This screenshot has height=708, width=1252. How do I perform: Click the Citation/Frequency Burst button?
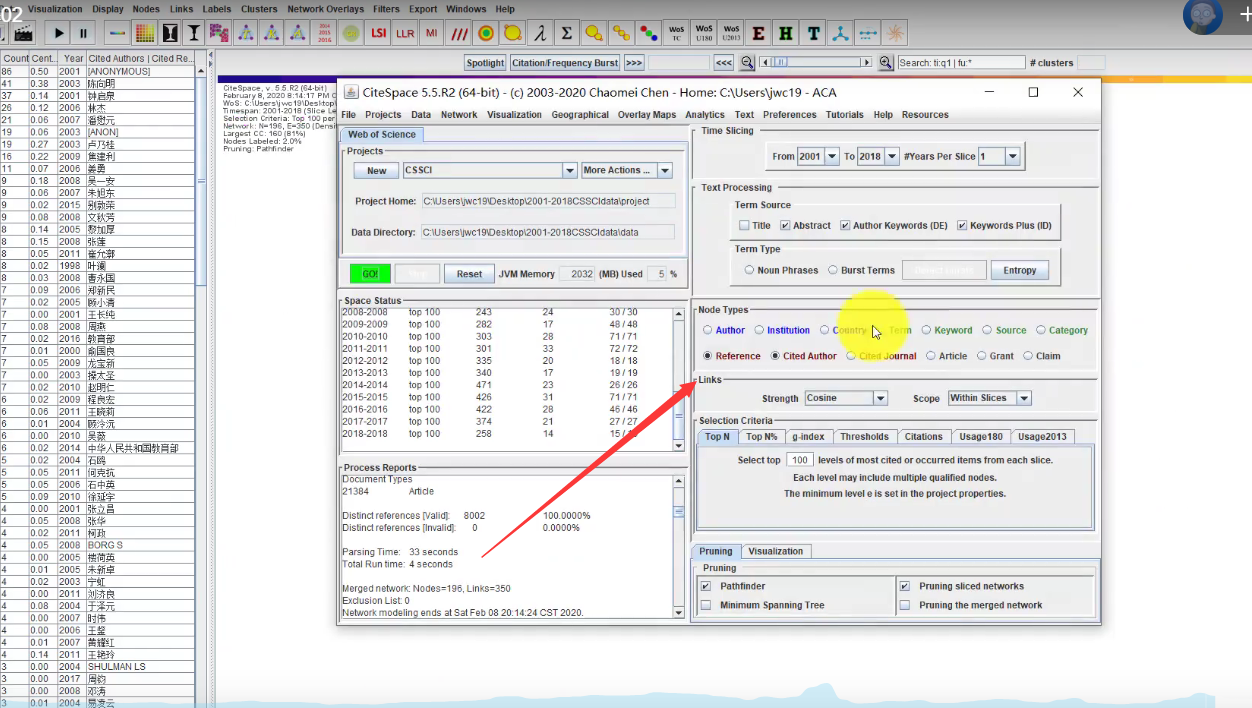point(565,62)
